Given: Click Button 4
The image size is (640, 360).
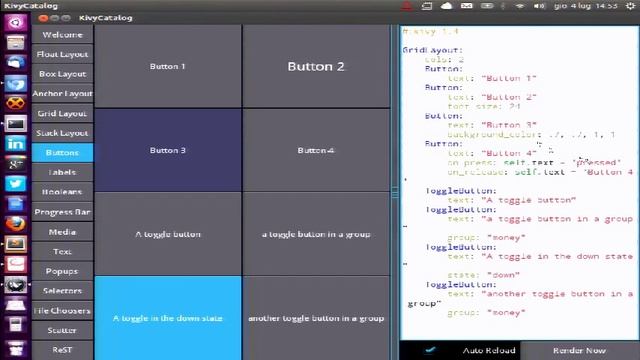Looking at the screenshot, I should [x=316, y=150].
